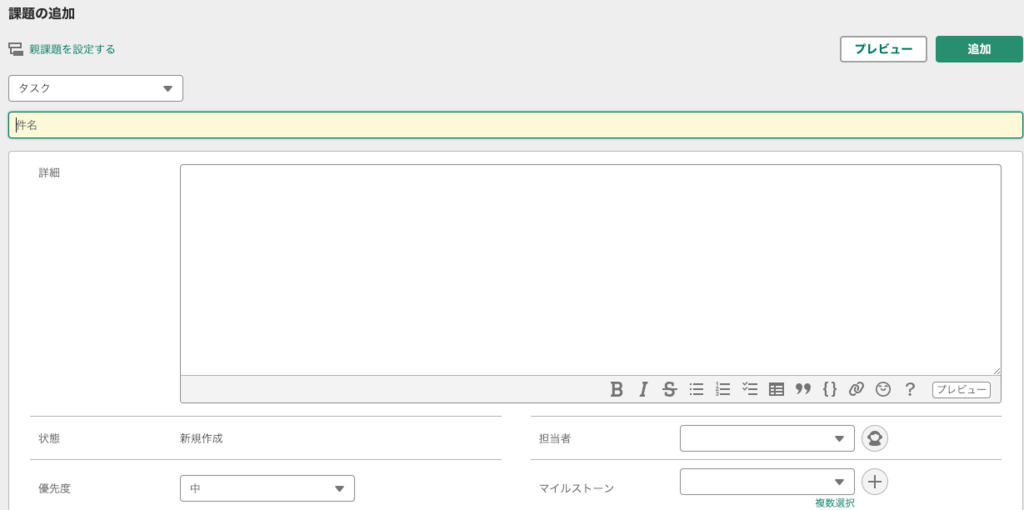Viewport: 1024px width, 510px height.
Task: Open formatting help question mark icon
Action: pyautogui.click(x=910, y=390)
